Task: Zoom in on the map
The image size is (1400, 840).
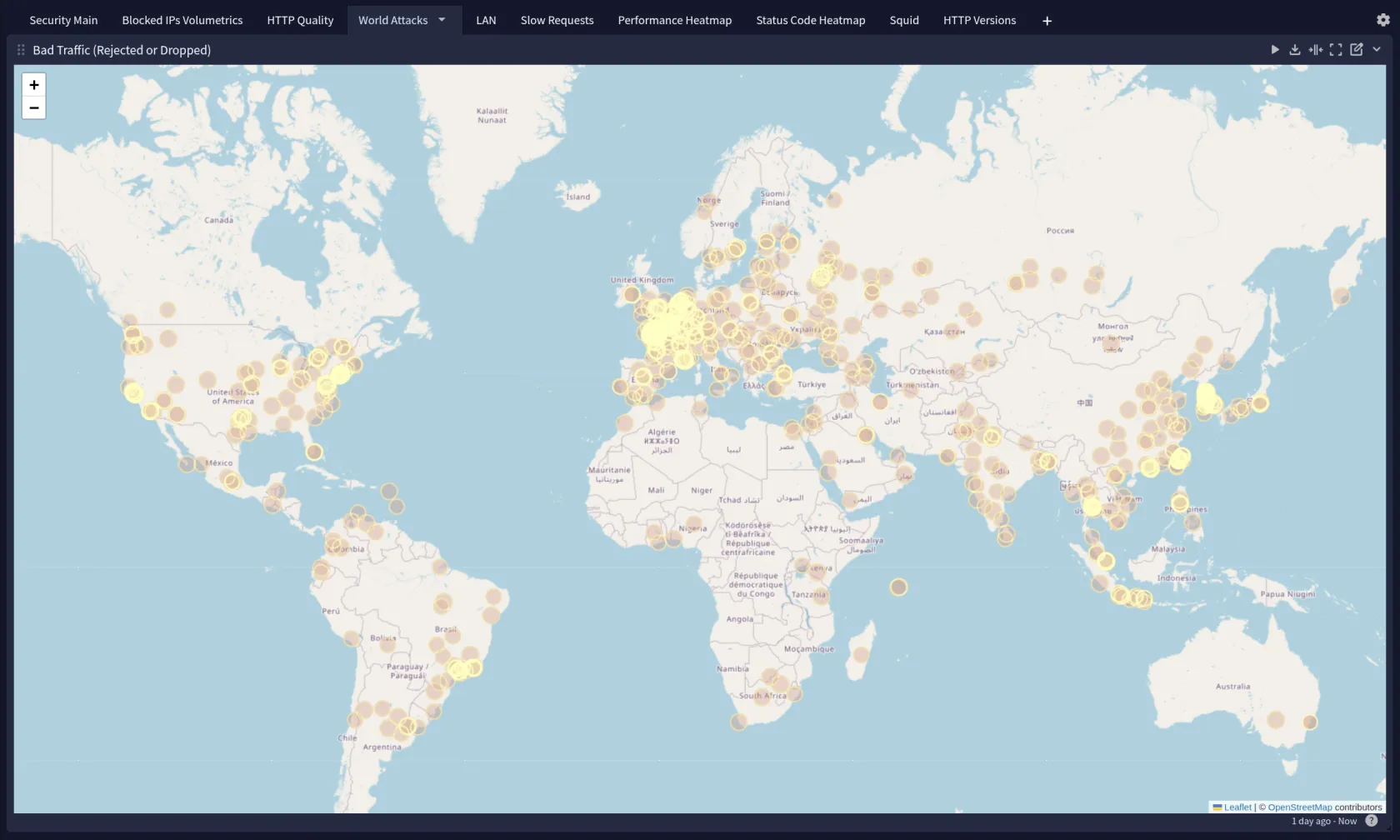Action: [x=34, y=85]
